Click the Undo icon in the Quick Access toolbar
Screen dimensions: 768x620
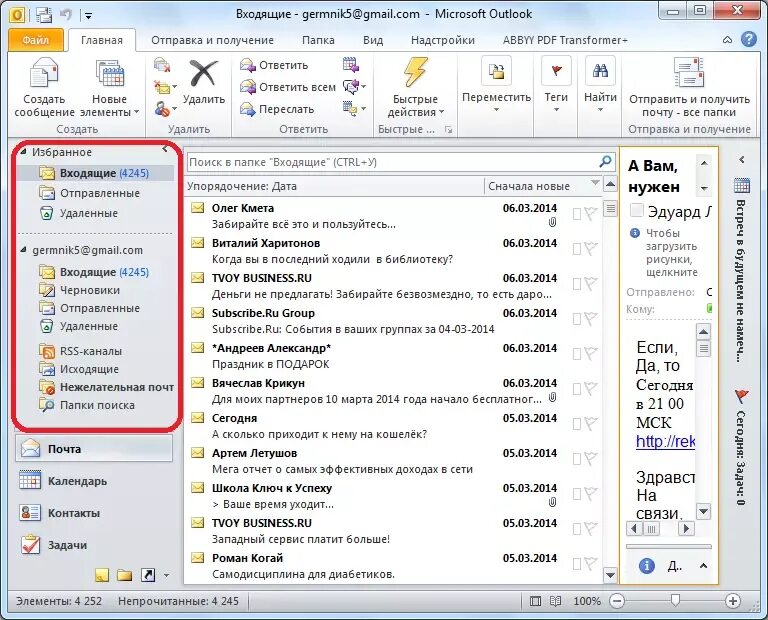(66, 14)
